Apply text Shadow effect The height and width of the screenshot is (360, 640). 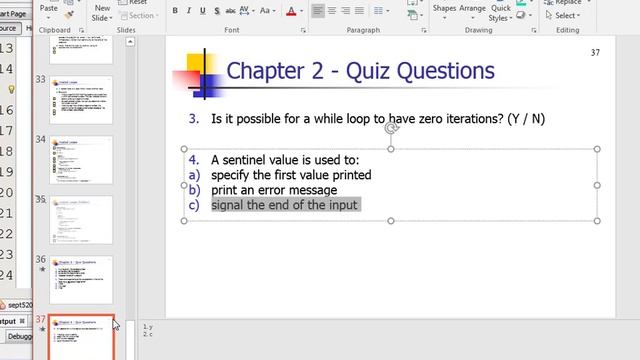coord(216,11)
